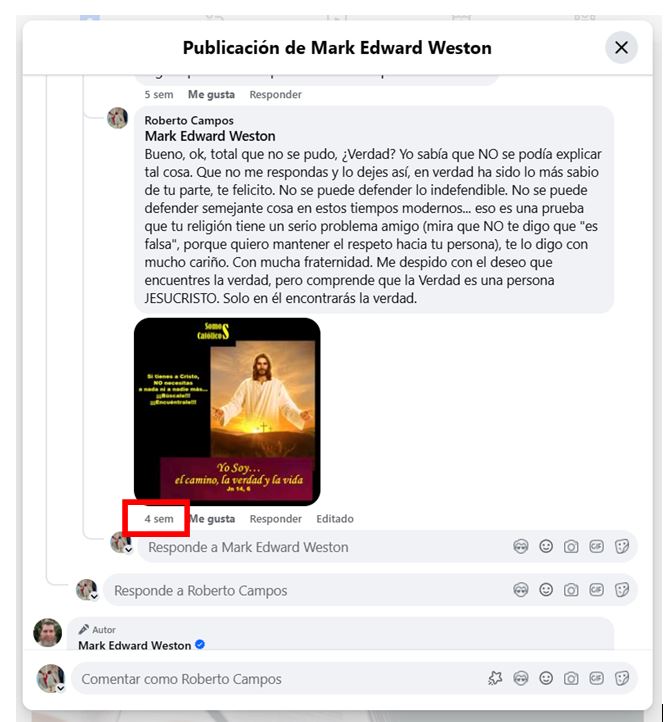
Task: Switch profile using avatar chevron beside Comentar box
Action: coord(60,688)
